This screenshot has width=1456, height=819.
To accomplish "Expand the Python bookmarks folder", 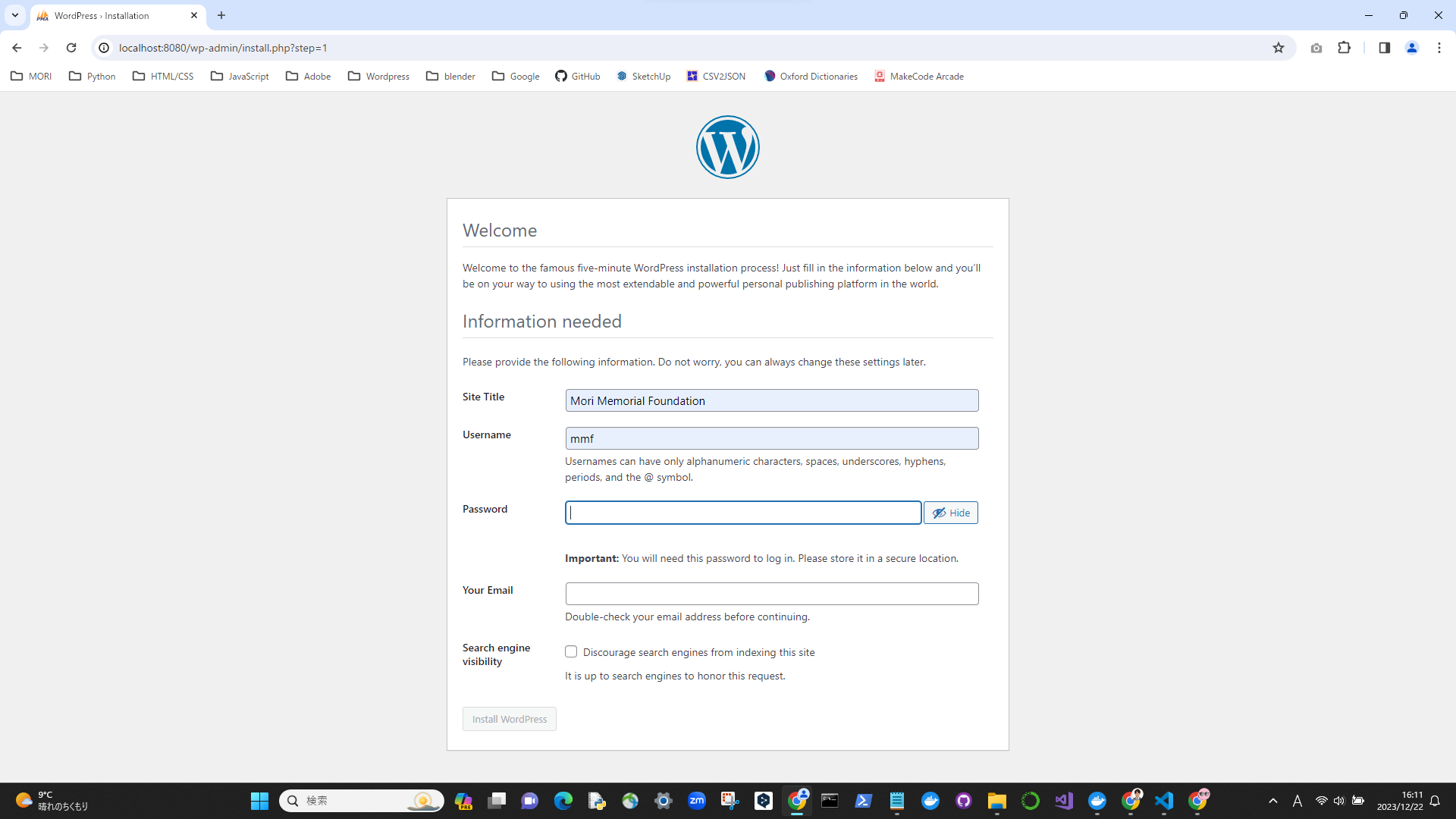I will [93, 76].
